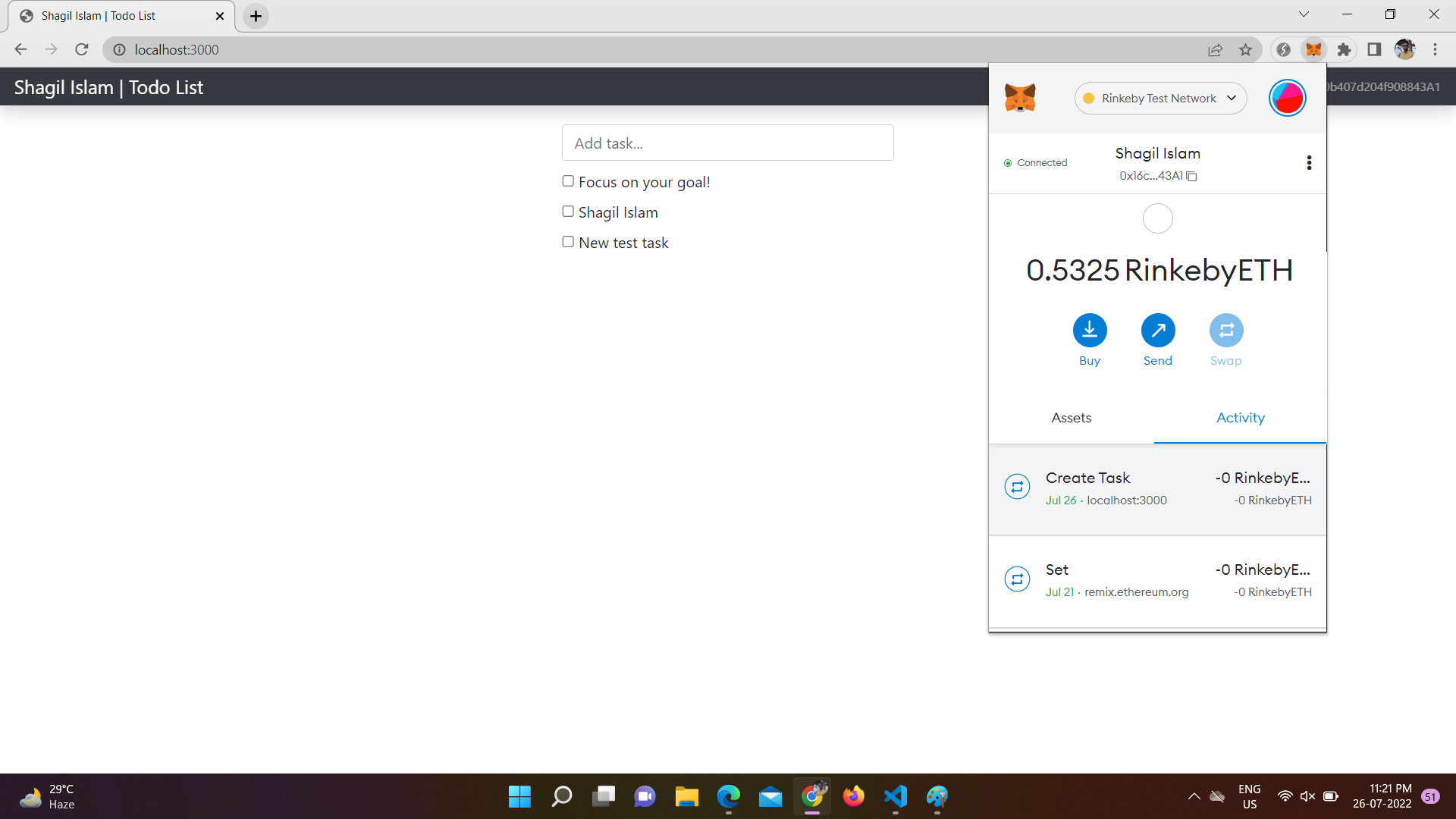Open Chrome profile avatar

point(1404,50)
